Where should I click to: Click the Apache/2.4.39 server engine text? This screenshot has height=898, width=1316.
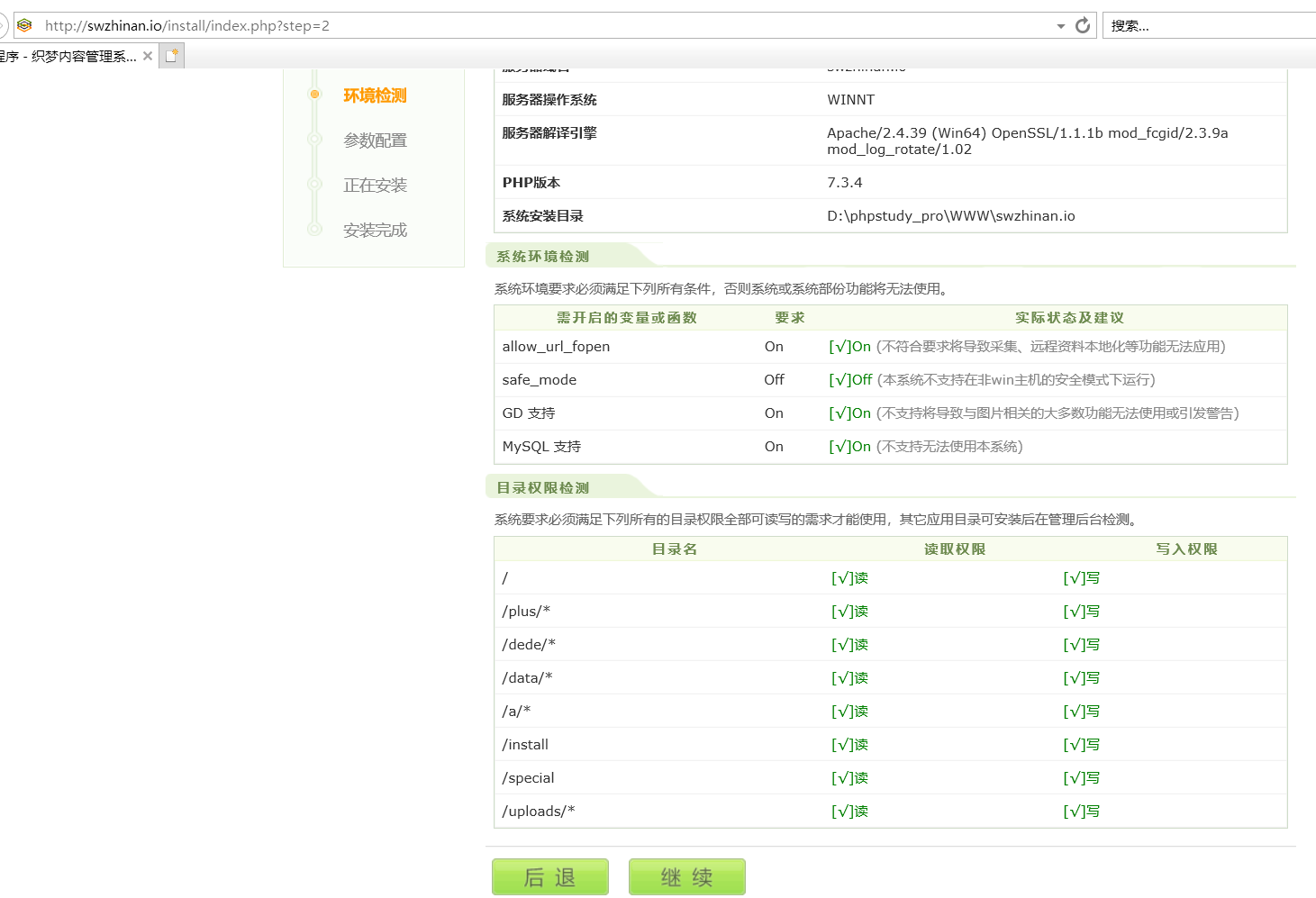coord(1028,141)
